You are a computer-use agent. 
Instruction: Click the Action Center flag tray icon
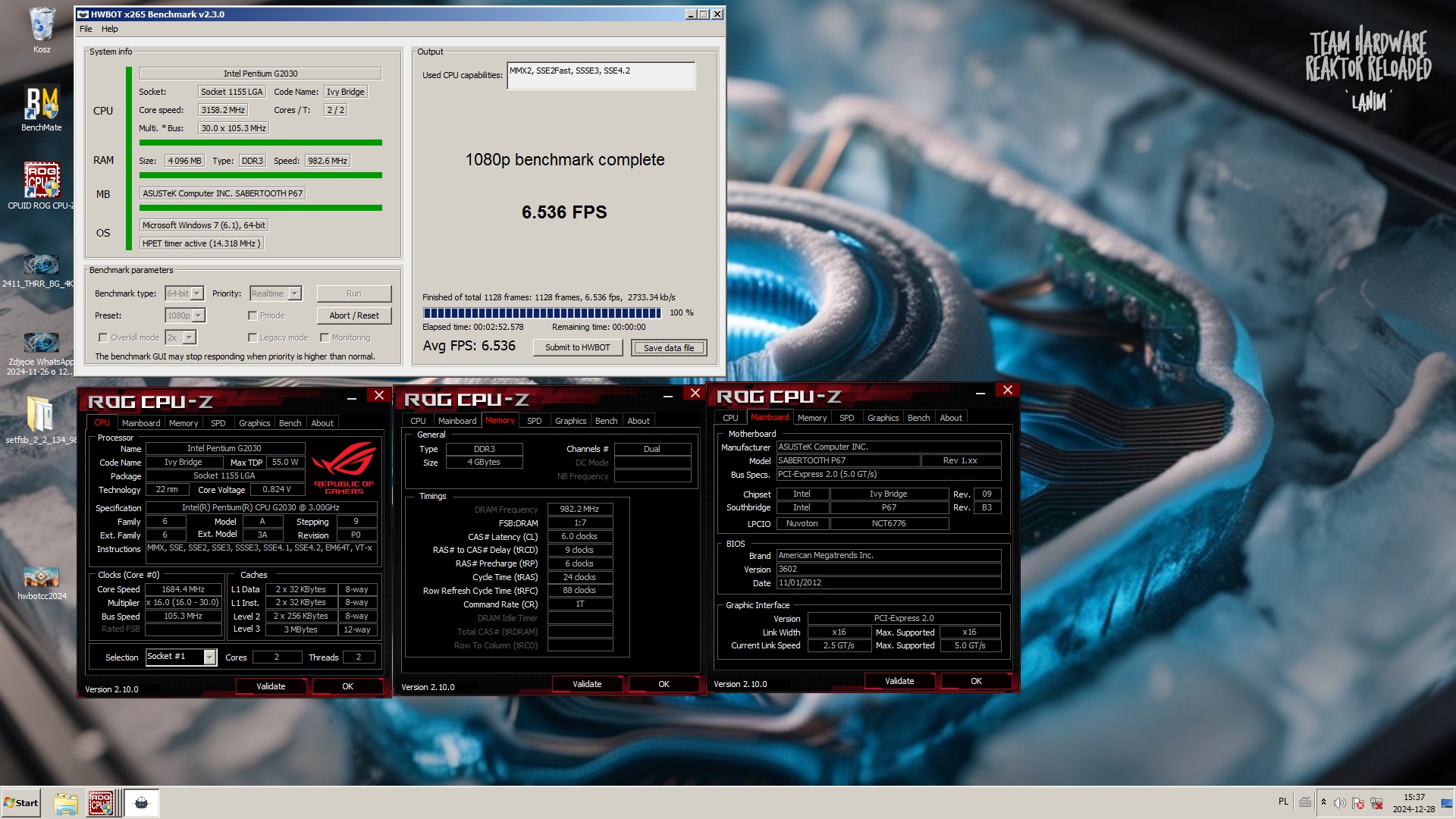[x=1357, y=802]
